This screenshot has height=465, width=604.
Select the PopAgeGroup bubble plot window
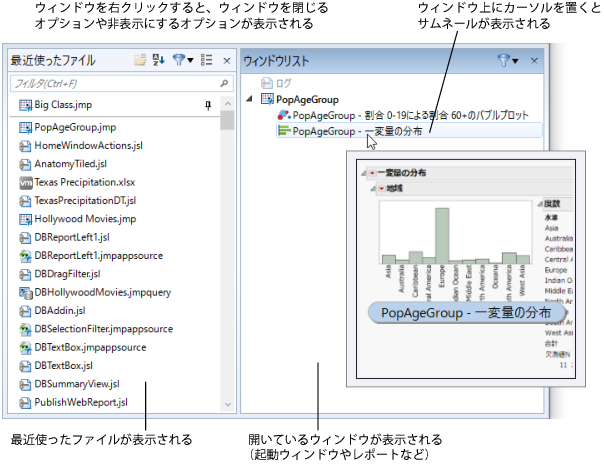pos(403,115)
